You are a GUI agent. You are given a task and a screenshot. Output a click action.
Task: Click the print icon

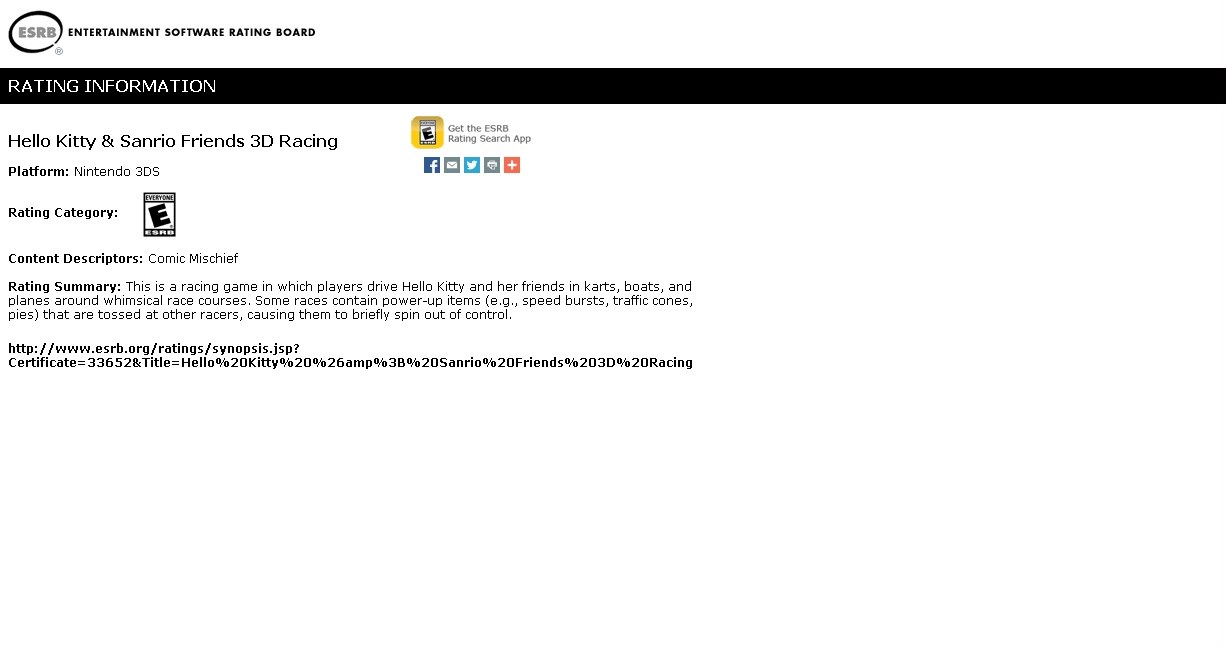pos(492,165)
